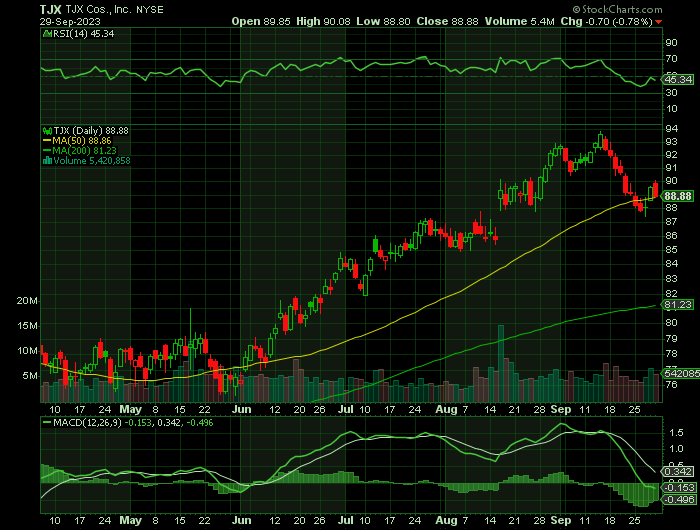The width and height of the screenshot is (700, 530).
Task: Click the MACD legend line marker
Action: (47, 422)
